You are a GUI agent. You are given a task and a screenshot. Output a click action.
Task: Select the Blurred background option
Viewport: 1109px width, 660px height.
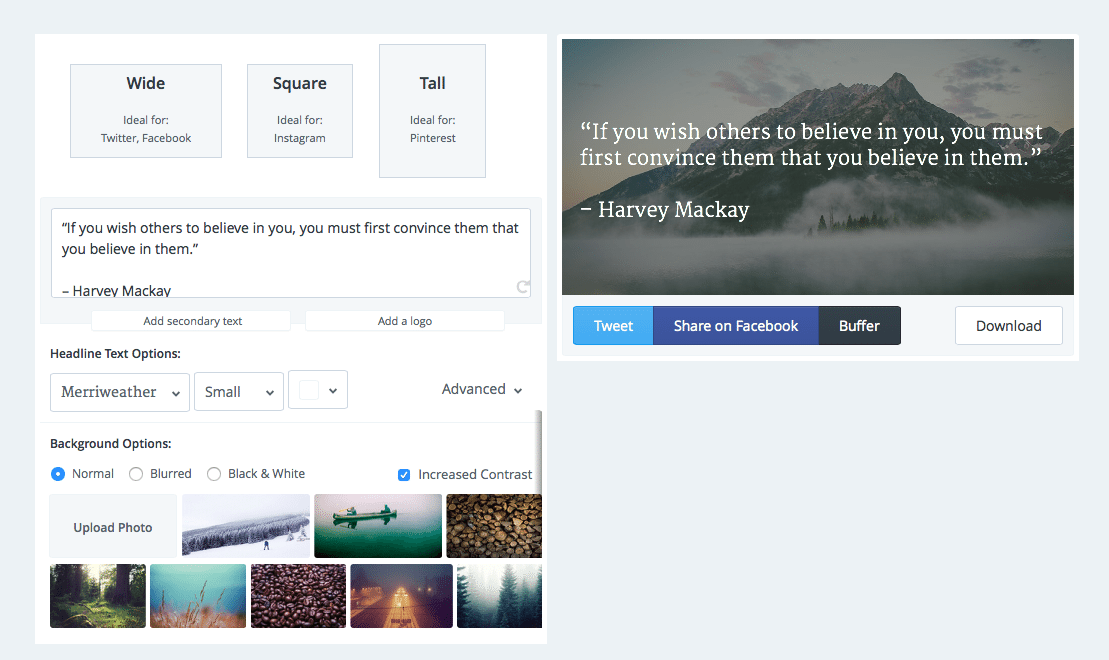click(x=136, y=474)
